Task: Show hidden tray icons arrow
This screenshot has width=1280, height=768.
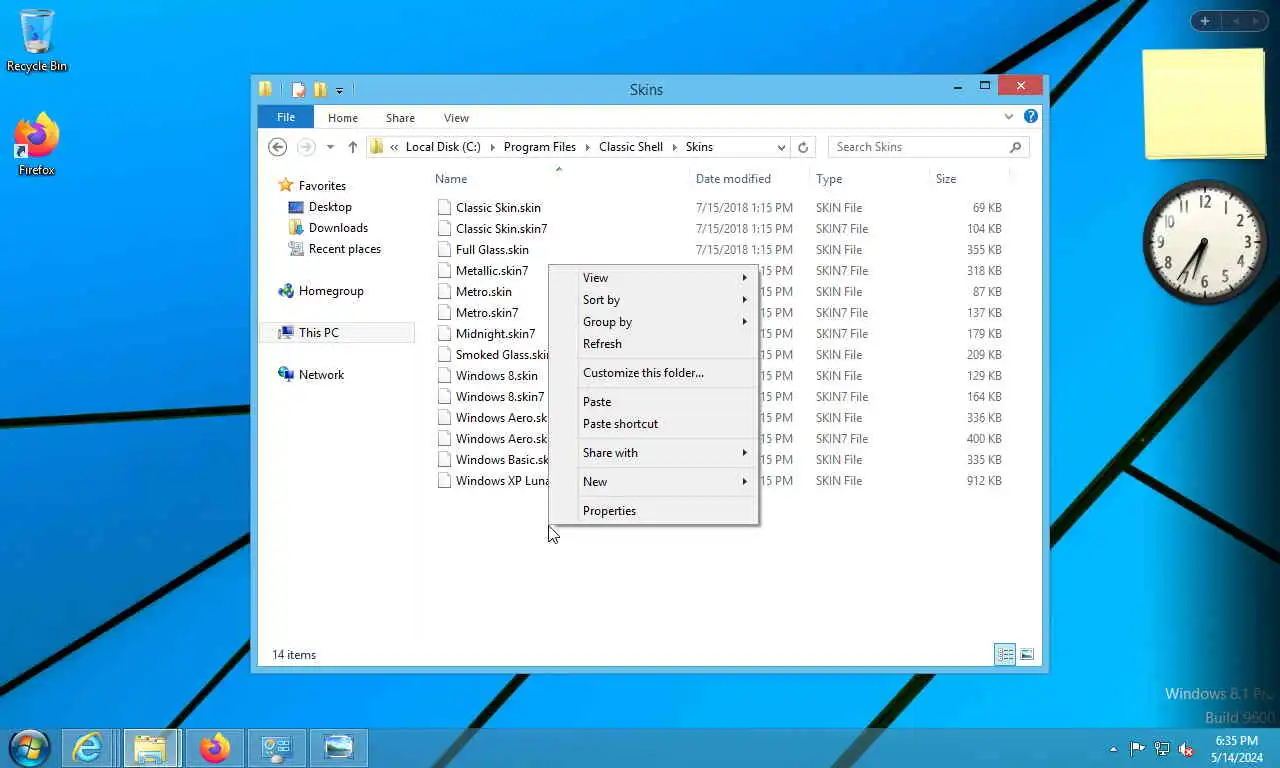Action: point(1113,749)
